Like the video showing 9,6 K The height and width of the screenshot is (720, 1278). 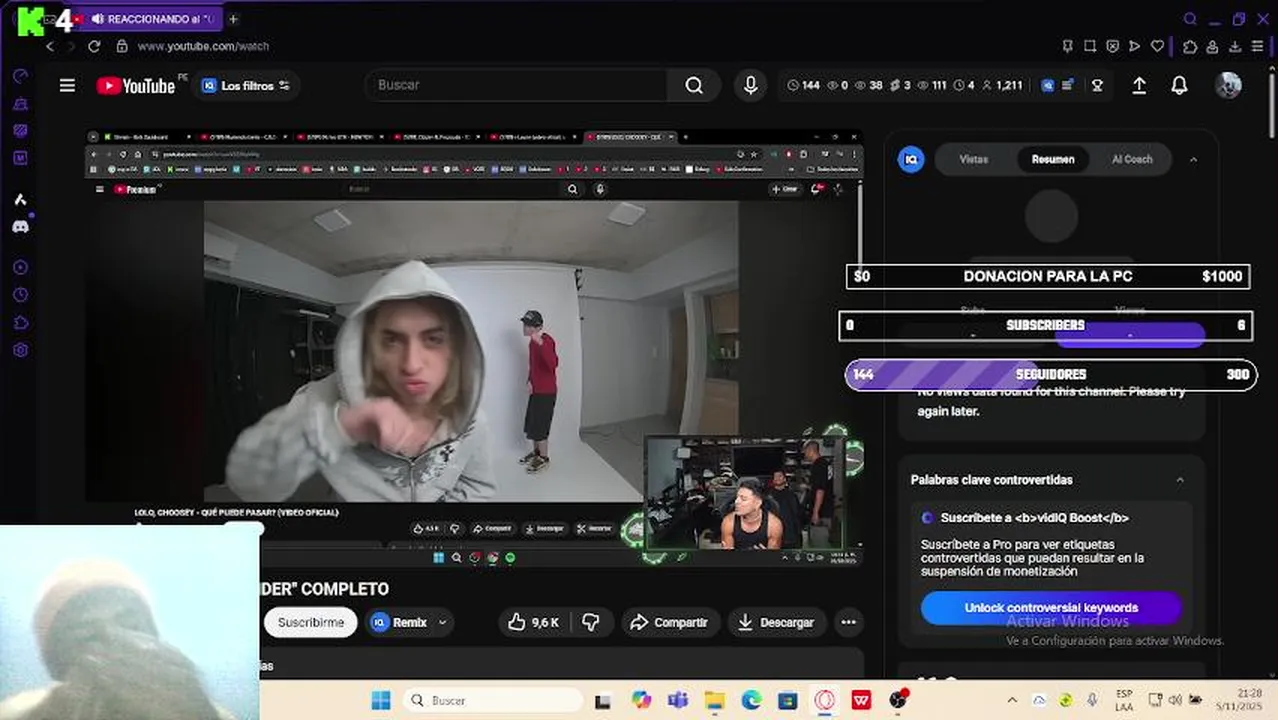[x=534, y=622]
